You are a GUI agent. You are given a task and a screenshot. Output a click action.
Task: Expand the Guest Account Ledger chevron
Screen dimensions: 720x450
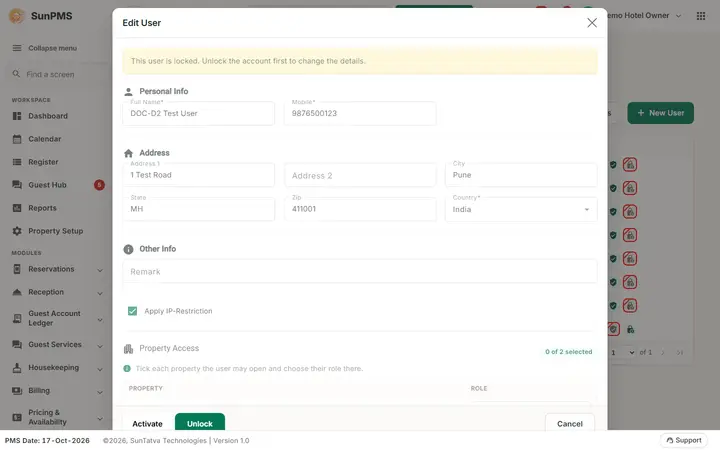(x=100, y=320)
